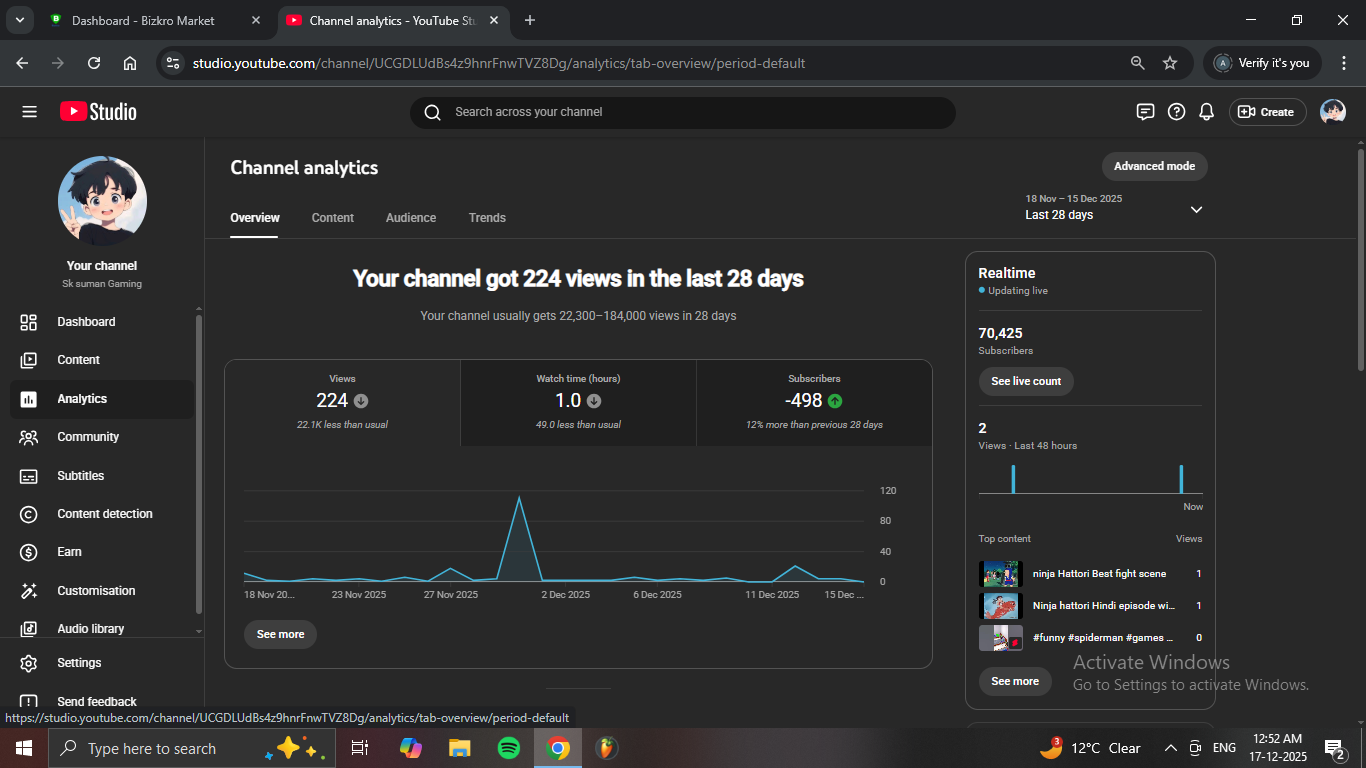The image size is (1366, 768).
Task: Click the Advanced mode button
Action: coord(1154,166)
